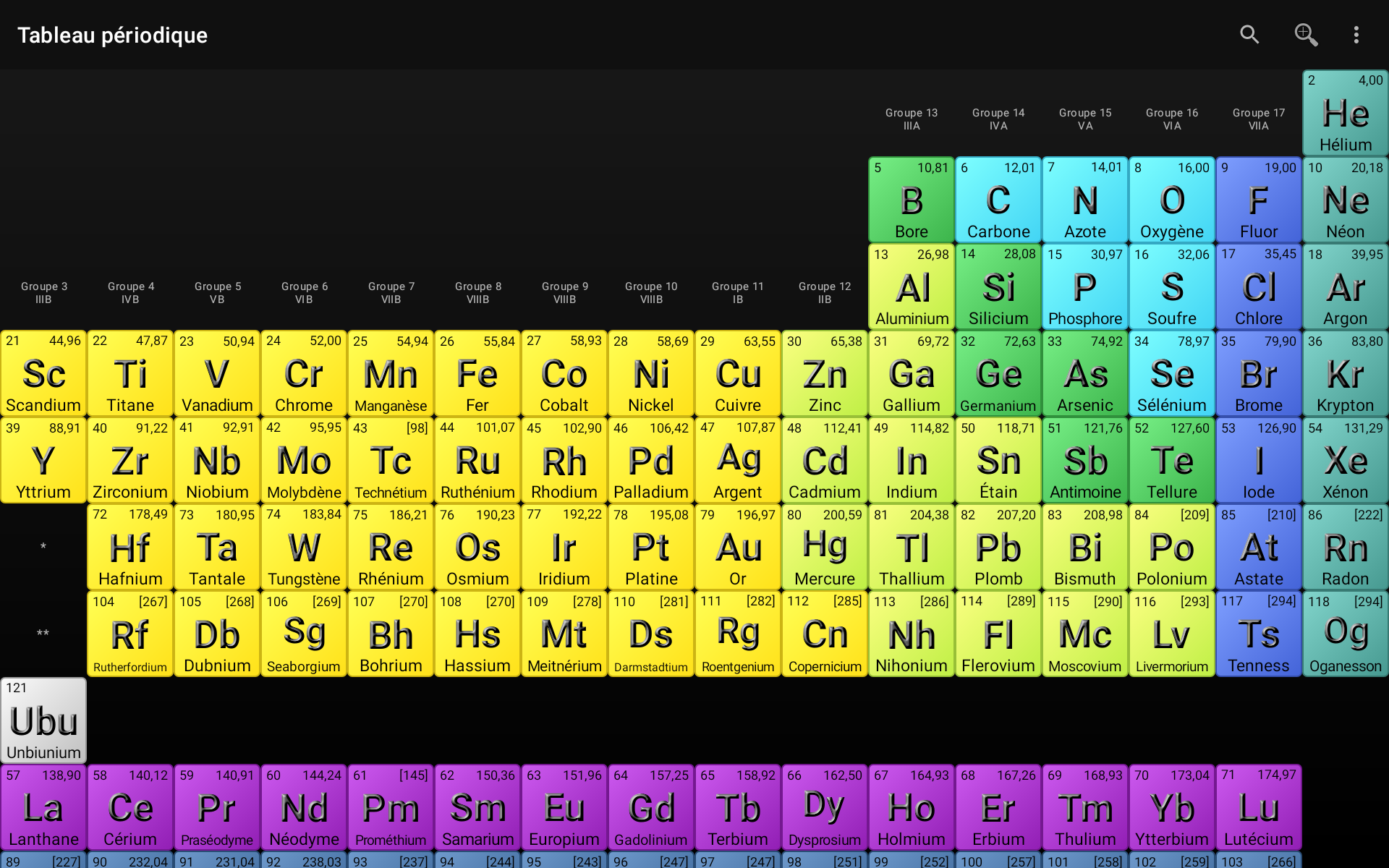This screenshot has height=868, width=1389.
Task: Open the three-dot overflow menu
Action: pyautogui.click(x=1356, y=35)
